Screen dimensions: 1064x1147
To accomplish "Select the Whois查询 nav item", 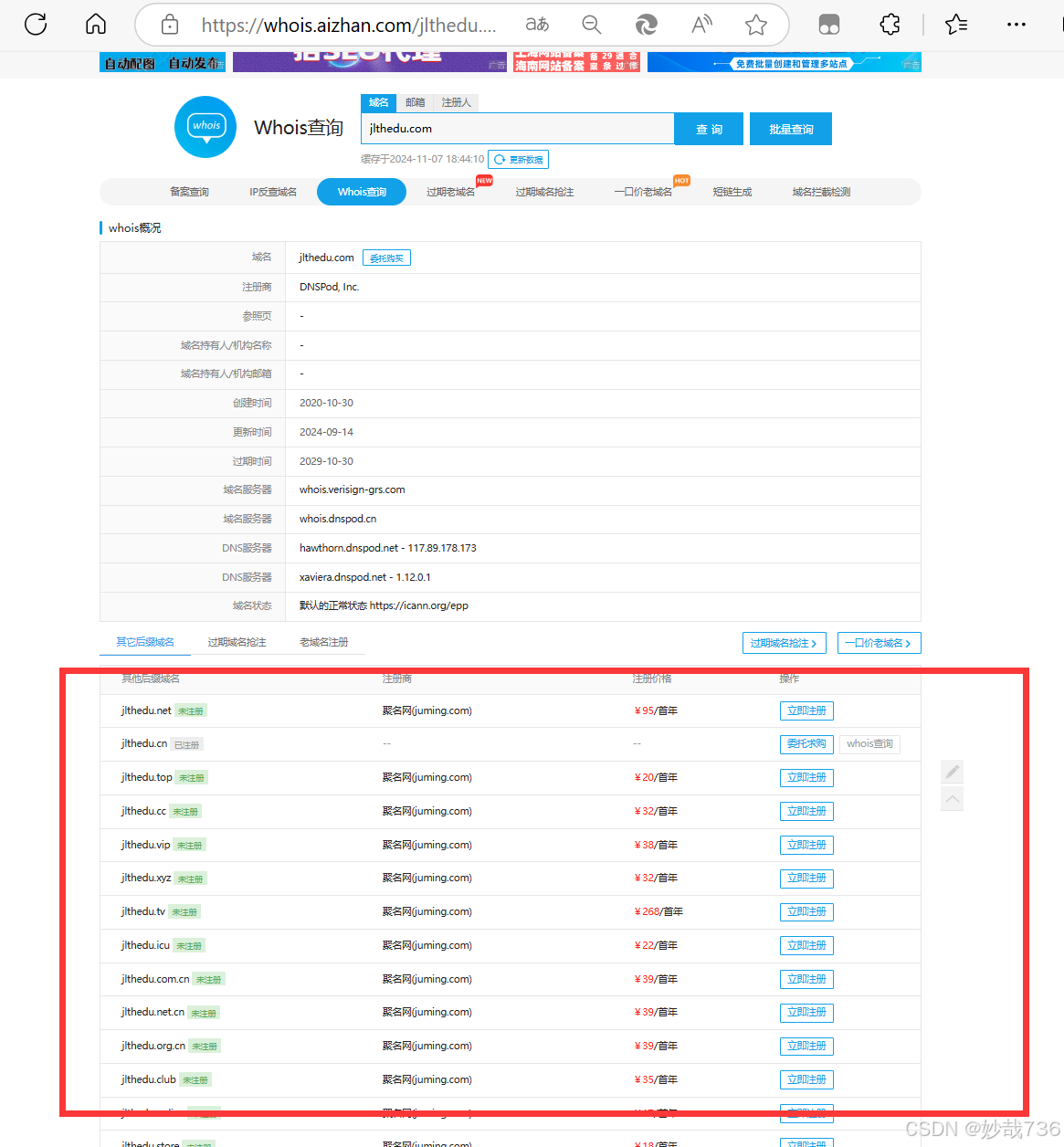I will pyautogui.click(x=362, y=192).
